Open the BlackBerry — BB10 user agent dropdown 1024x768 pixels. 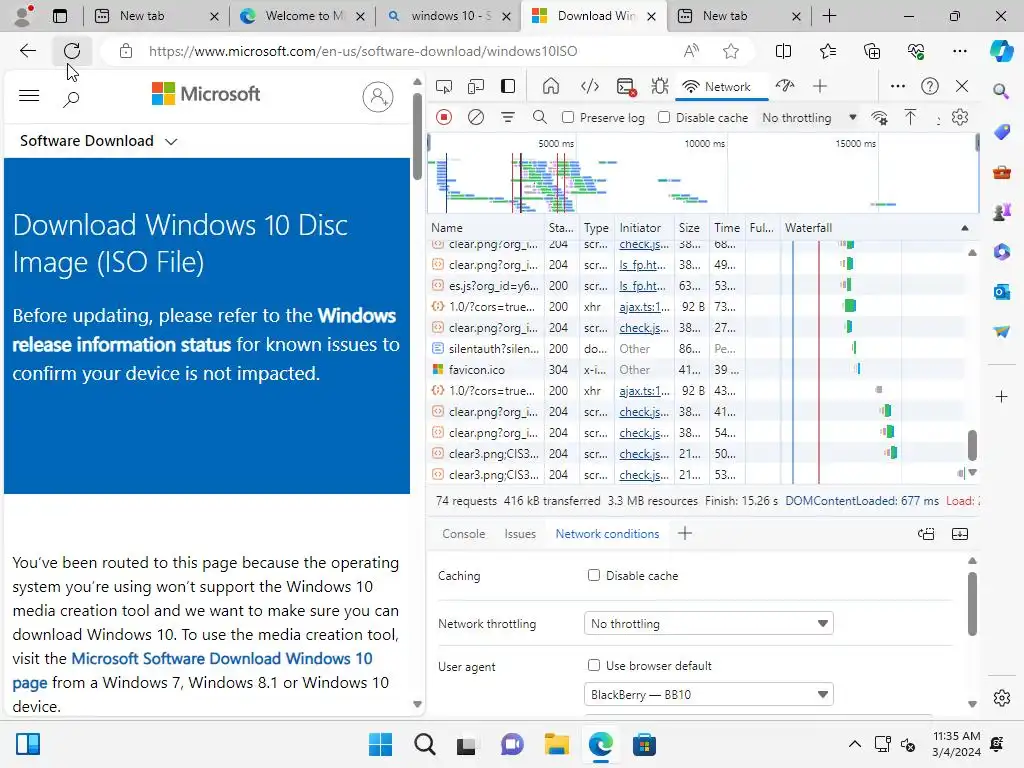point(709,694)
